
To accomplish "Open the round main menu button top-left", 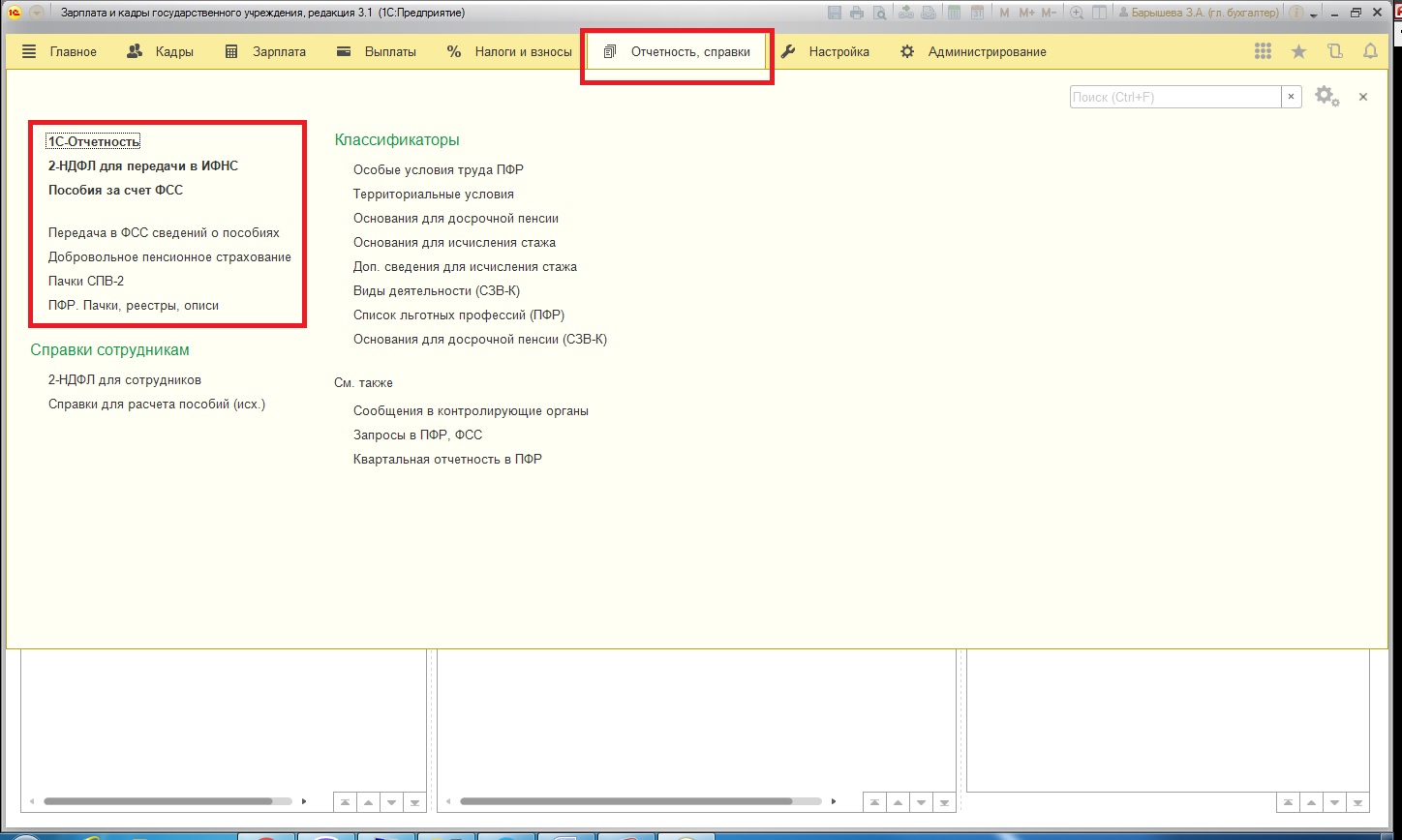I will click(x=37, y=14).
